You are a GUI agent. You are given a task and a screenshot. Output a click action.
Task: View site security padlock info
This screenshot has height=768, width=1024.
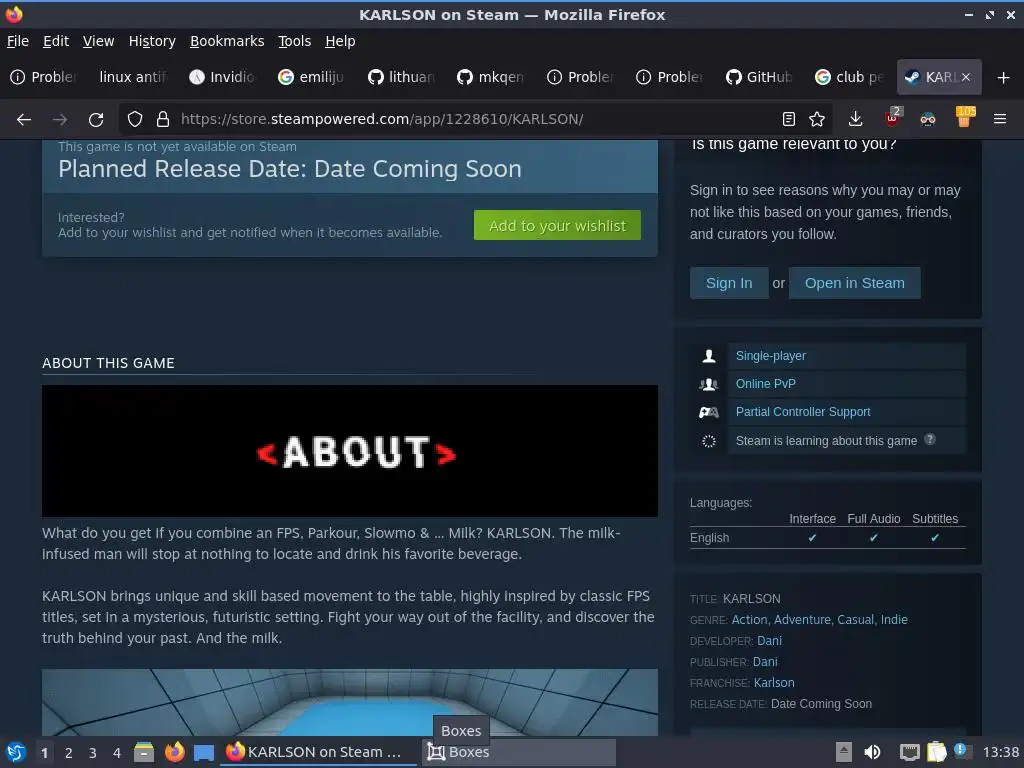(163, 119)
